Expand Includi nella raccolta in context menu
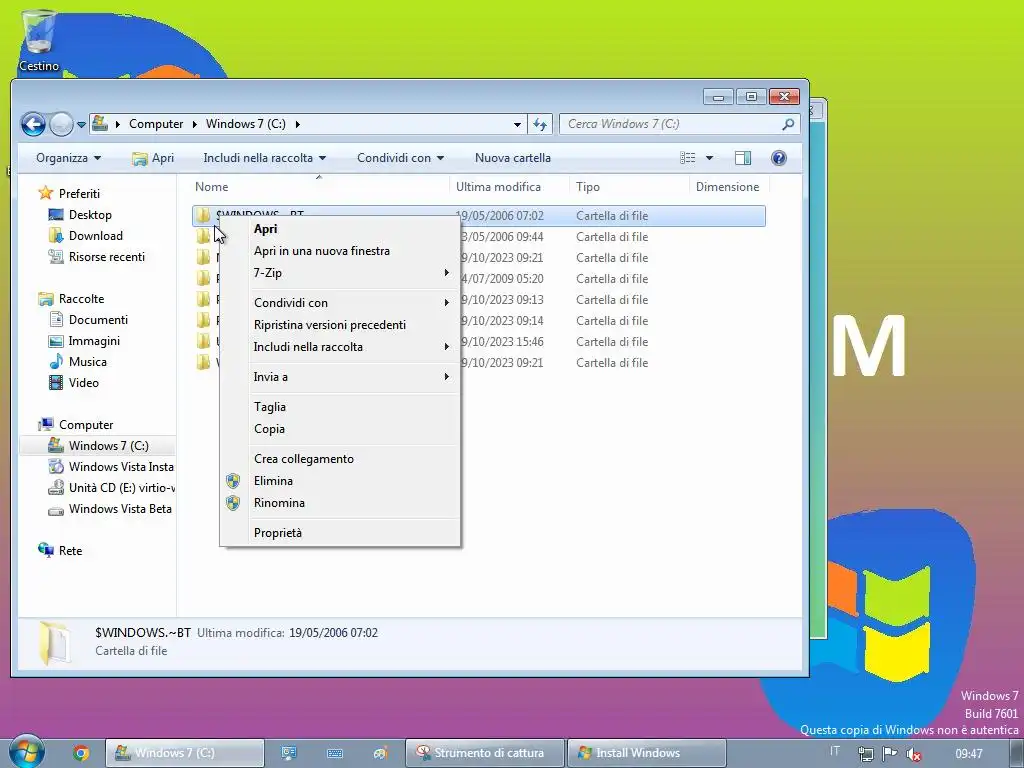The image size is (1024, 768). coord(340,347)
